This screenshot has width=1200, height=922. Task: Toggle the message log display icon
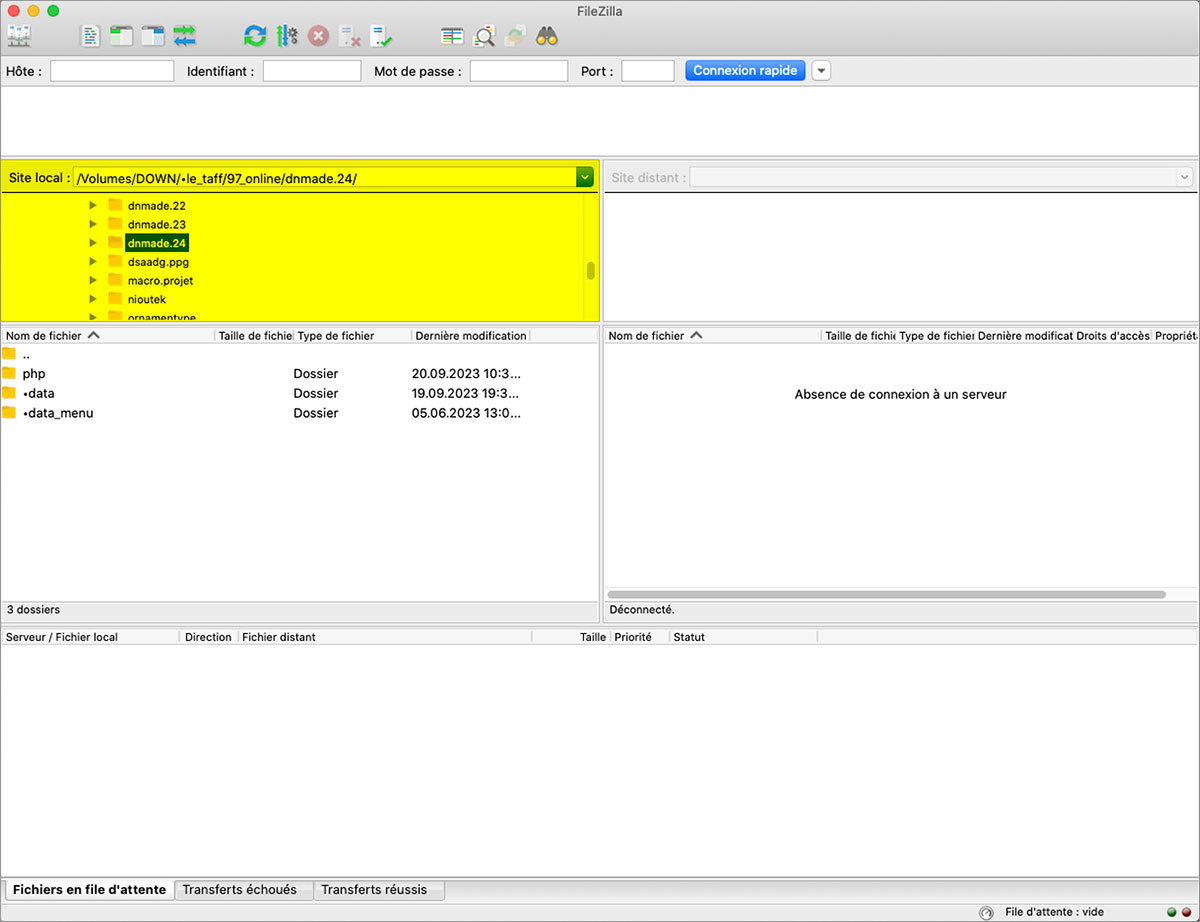[91, 37]
